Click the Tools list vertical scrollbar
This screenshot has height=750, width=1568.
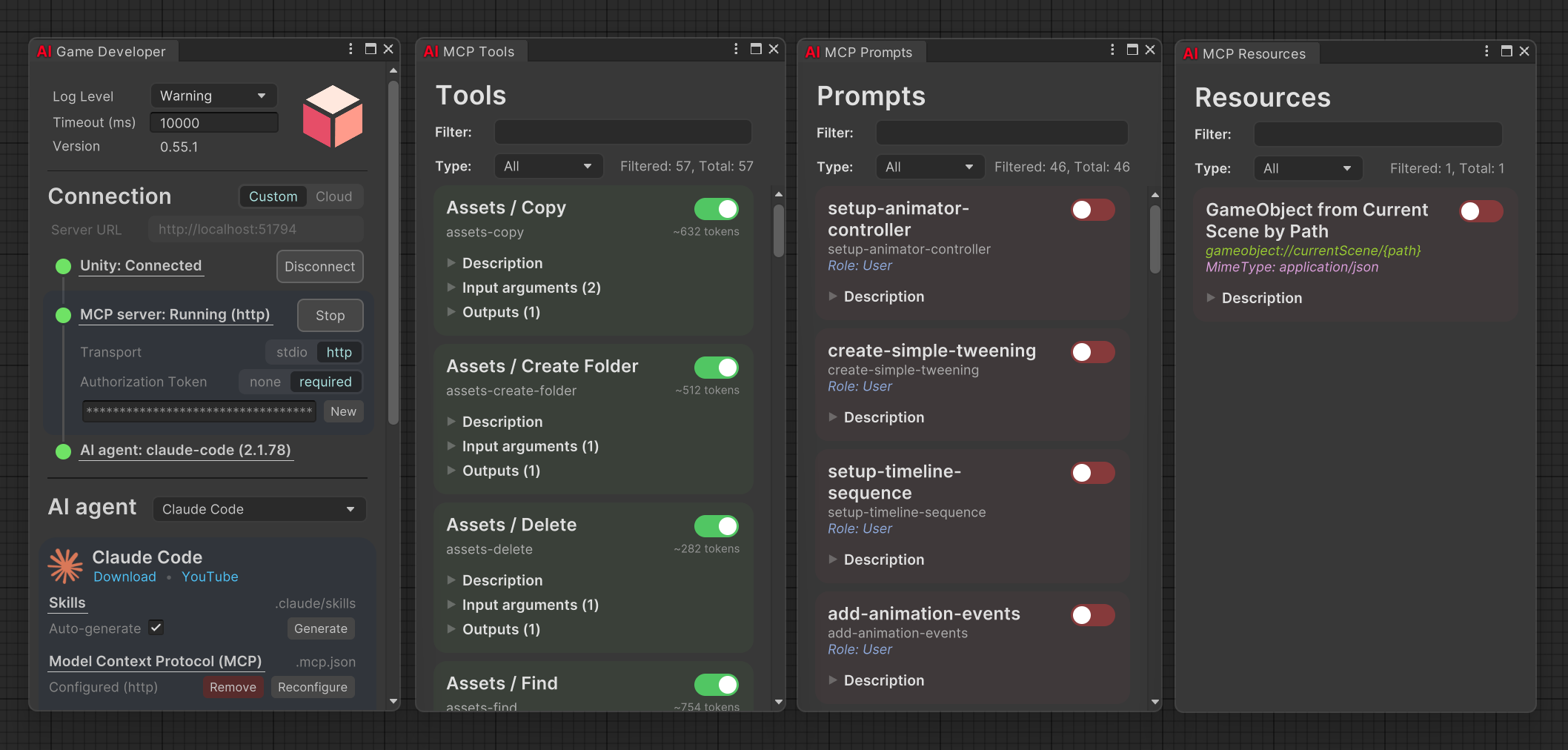tap(778, 230)
